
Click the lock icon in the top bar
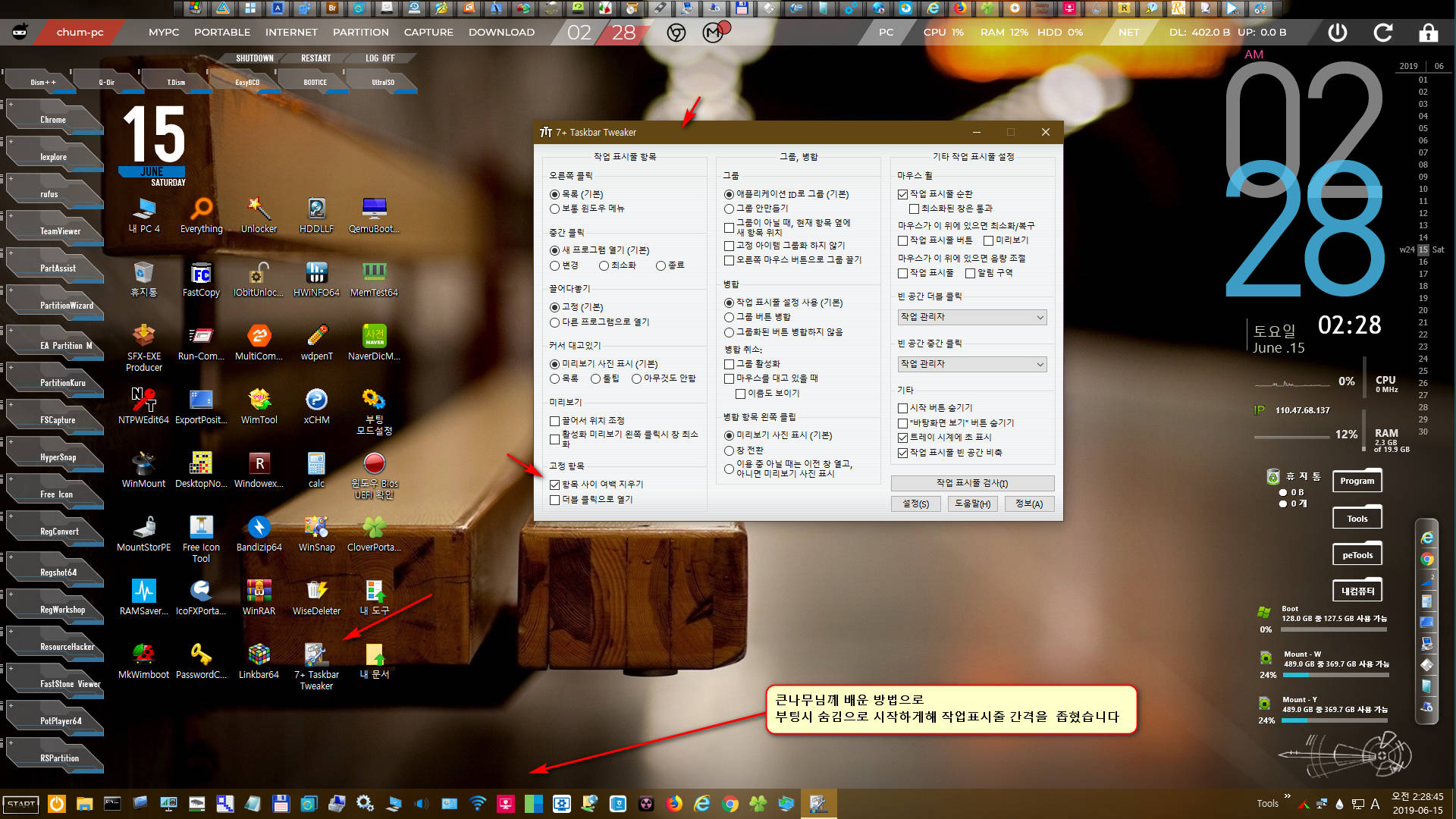pyautogui.click(x=1428, y=33)
